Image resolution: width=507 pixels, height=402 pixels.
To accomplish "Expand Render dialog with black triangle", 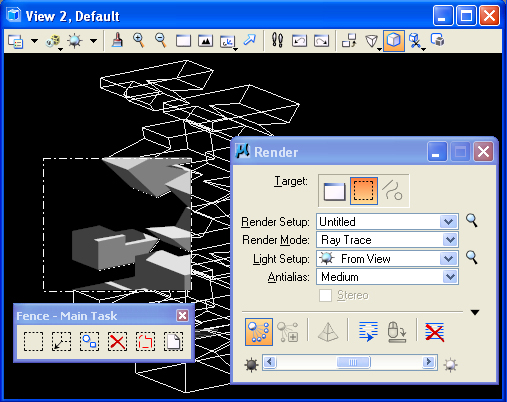I will [x=475, y=312].
